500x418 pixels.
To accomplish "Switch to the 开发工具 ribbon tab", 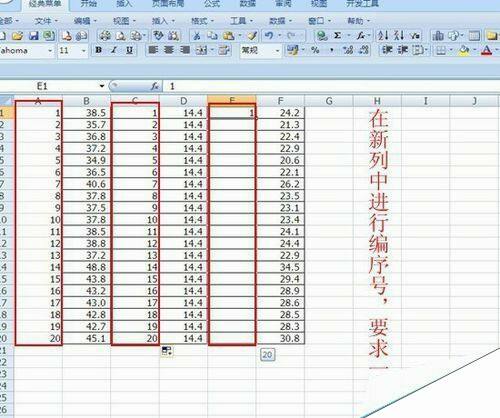I will (x=362, y=4).
